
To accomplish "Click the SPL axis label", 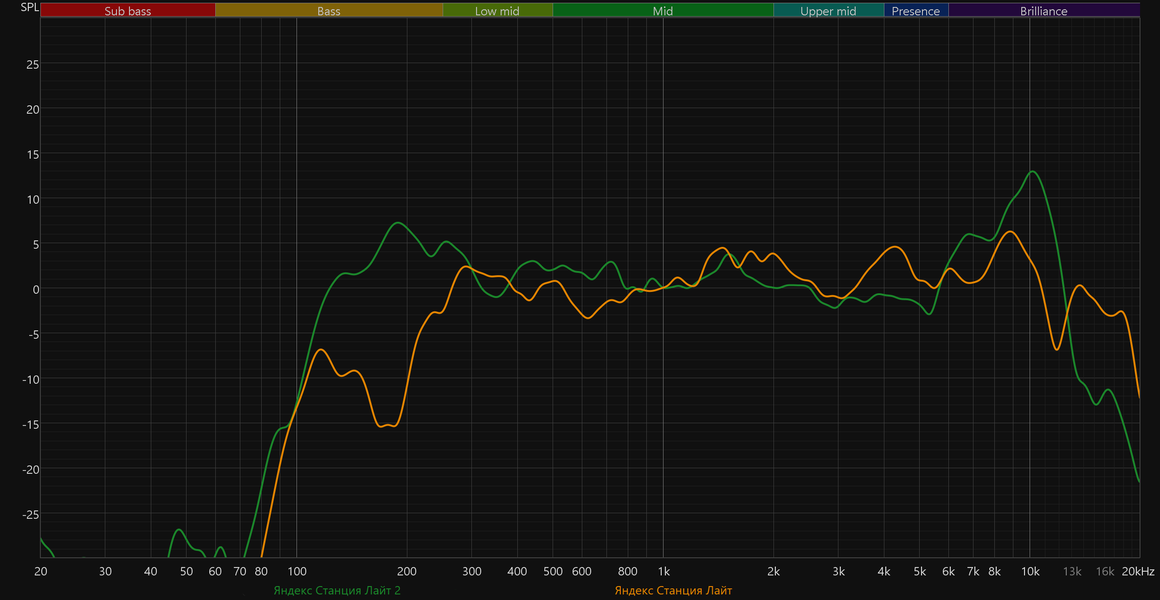I will click(30, 8).
